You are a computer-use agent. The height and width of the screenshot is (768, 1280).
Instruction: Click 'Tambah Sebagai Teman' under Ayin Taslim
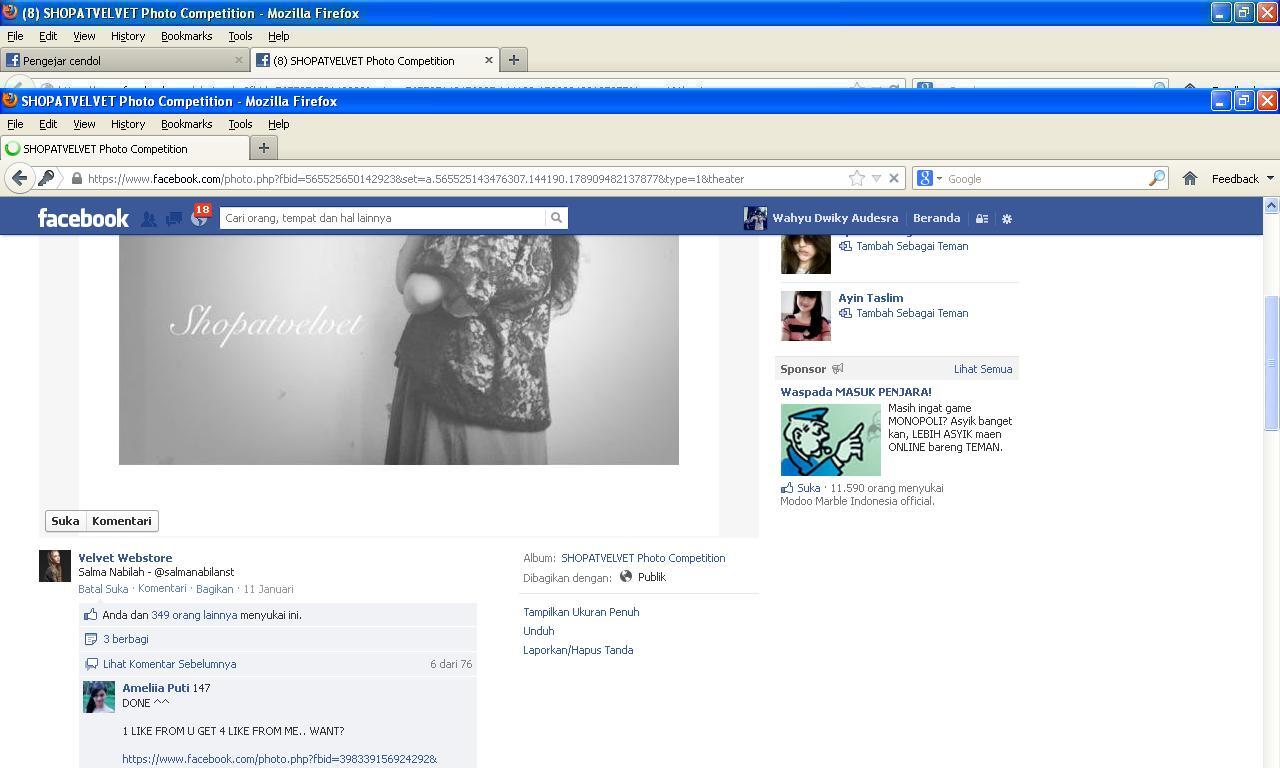coord(912,313)
